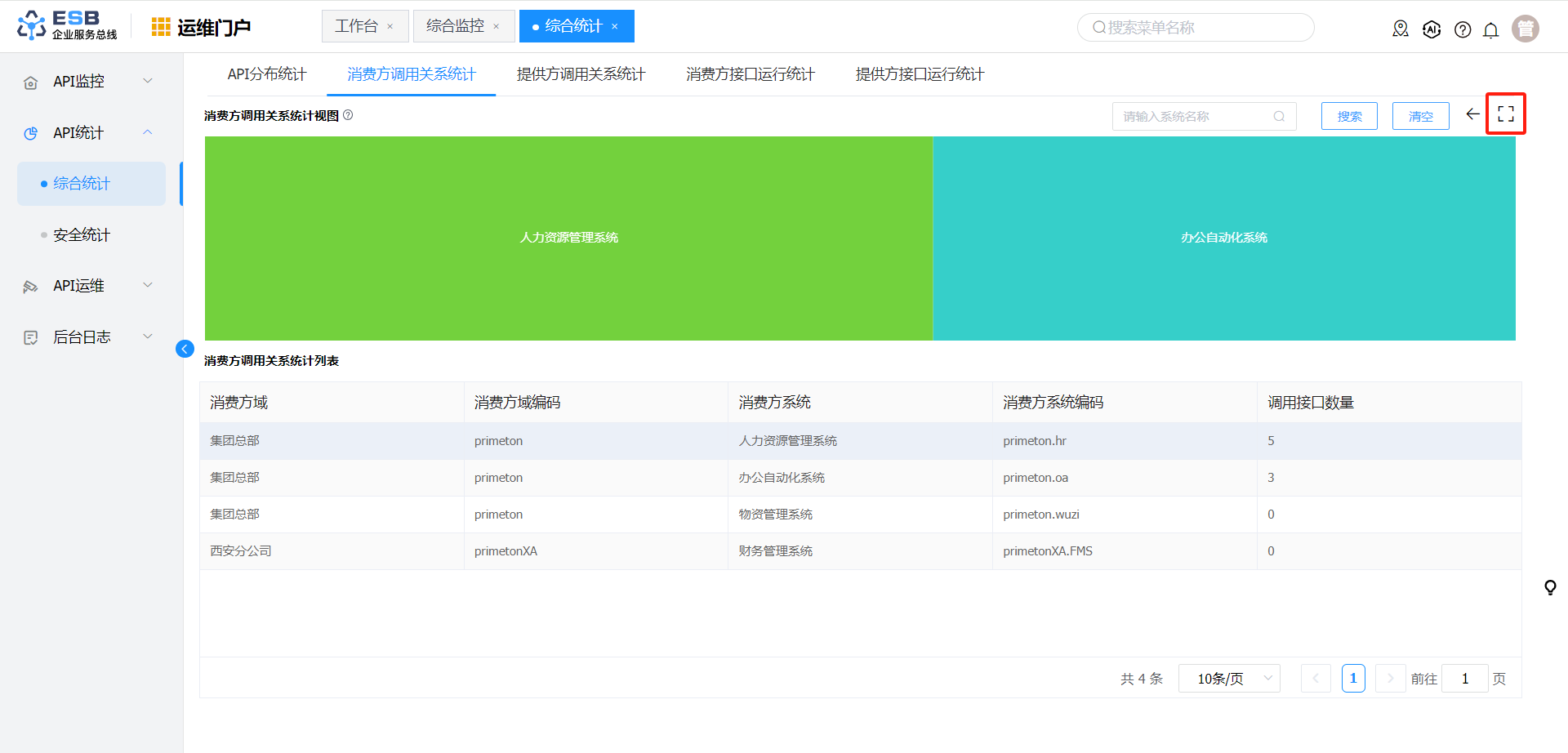Close the 综合监控 tab
This screenshot has height=753, width=1568.
coord(496,27)
